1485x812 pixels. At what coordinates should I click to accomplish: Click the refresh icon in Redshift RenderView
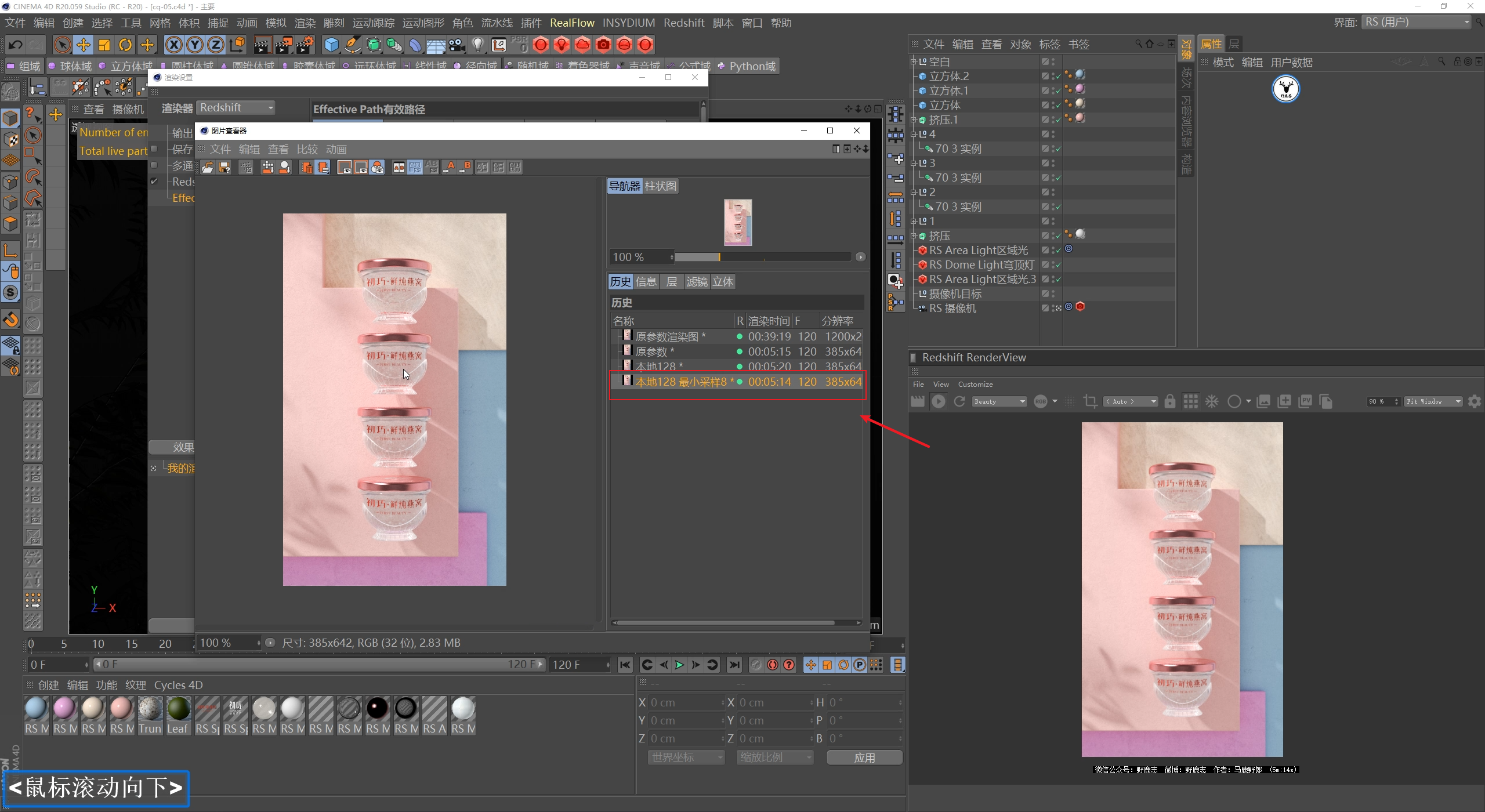click(x=959, y=401)
